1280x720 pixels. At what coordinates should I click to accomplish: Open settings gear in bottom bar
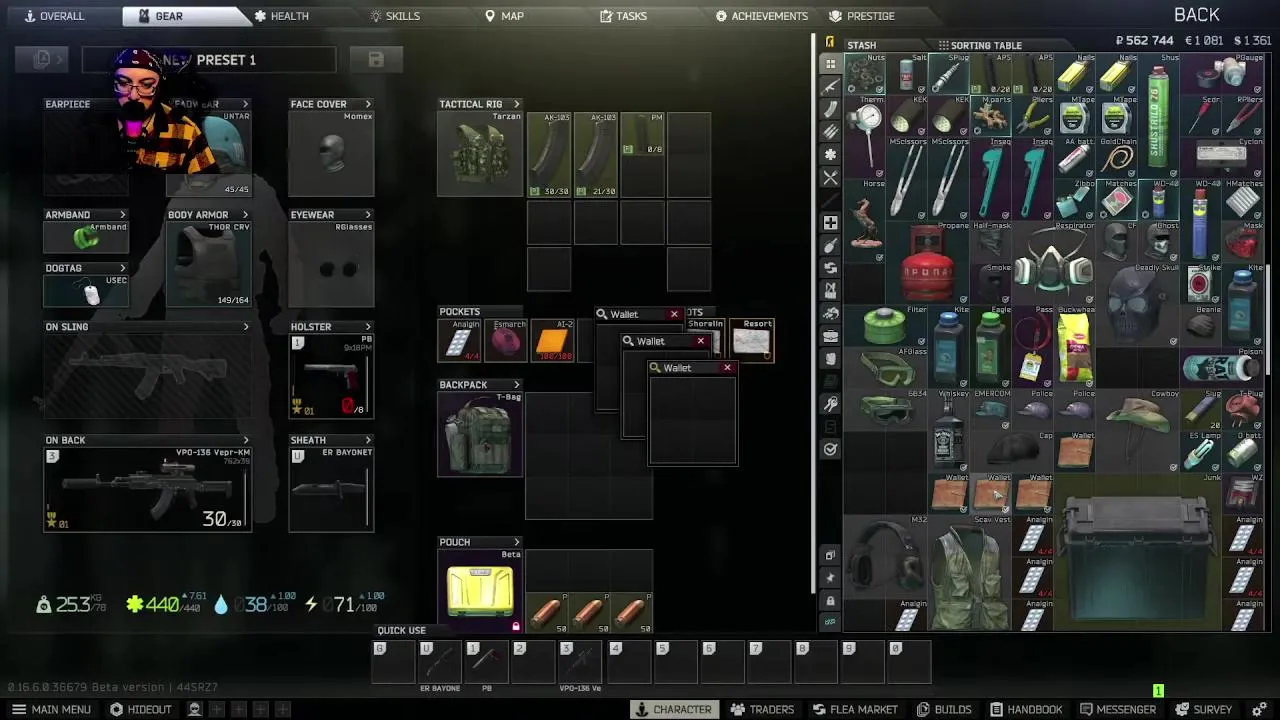(x=1259, y=709)
